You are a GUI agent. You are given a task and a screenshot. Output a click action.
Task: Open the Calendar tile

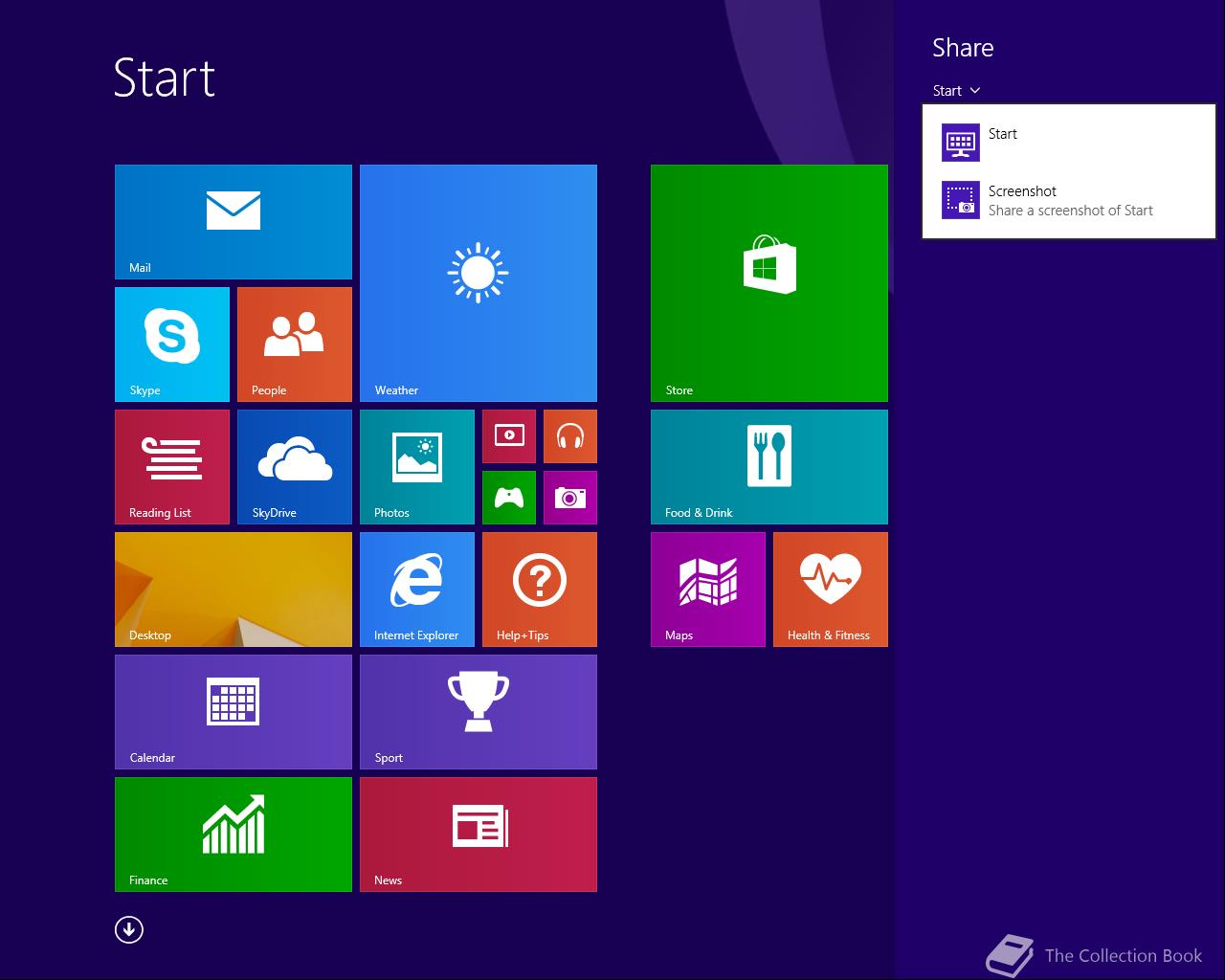pyautogui.click(x=234, y=712)
